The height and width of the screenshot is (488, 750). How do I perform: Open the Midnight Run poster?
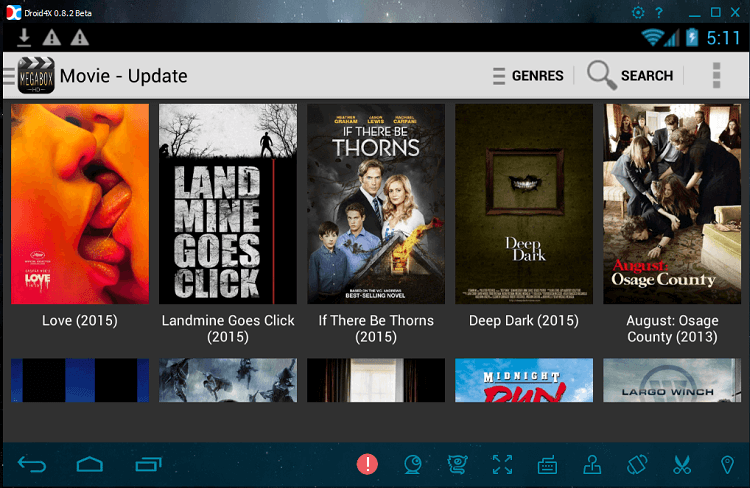point(524,380)
